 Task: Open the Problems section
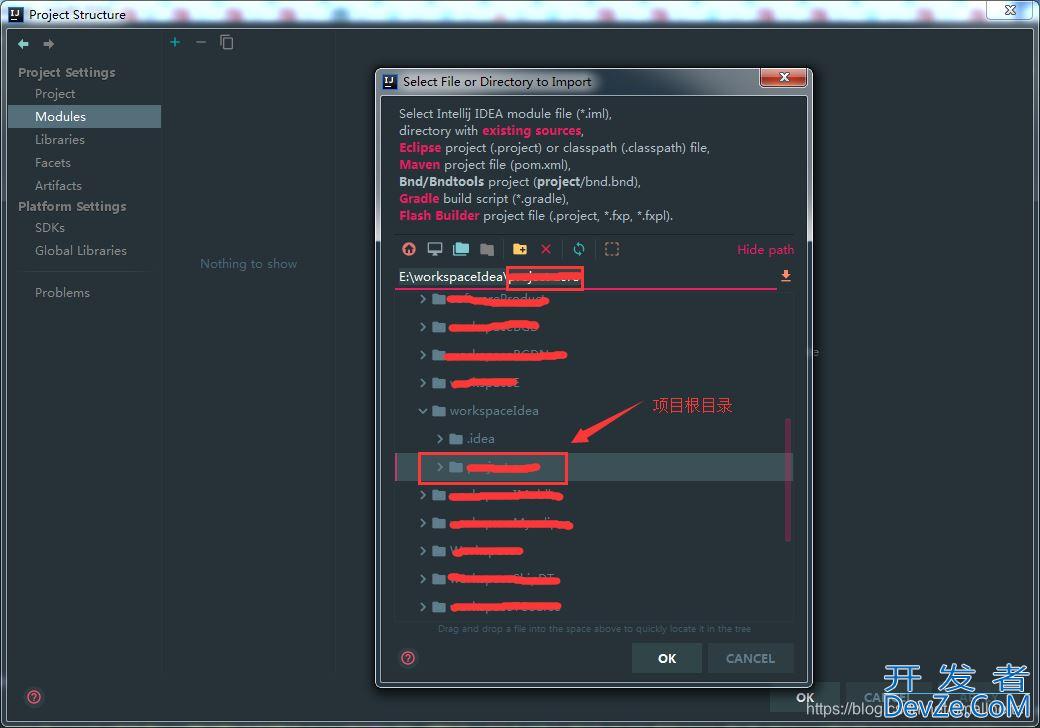click(x=62, y=293)
